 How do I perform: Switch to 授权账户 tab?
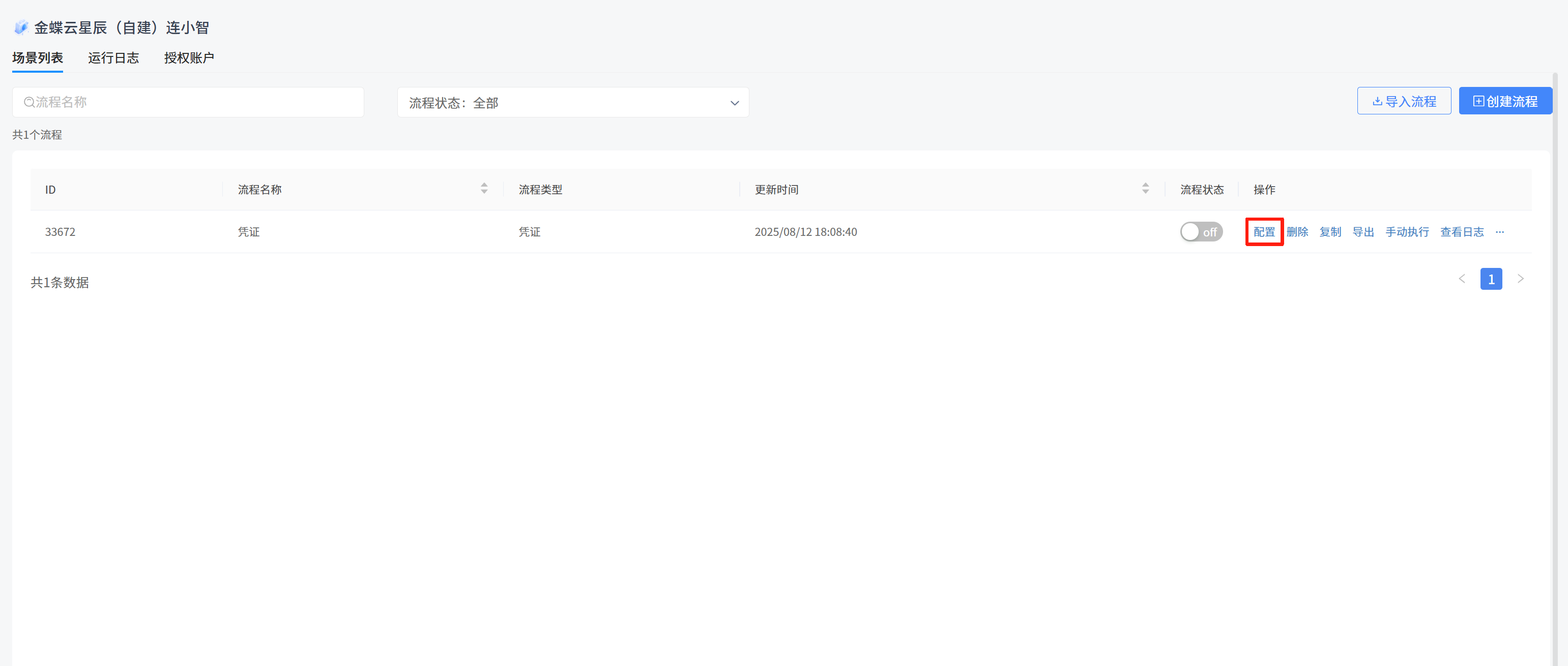click(189, 58)
